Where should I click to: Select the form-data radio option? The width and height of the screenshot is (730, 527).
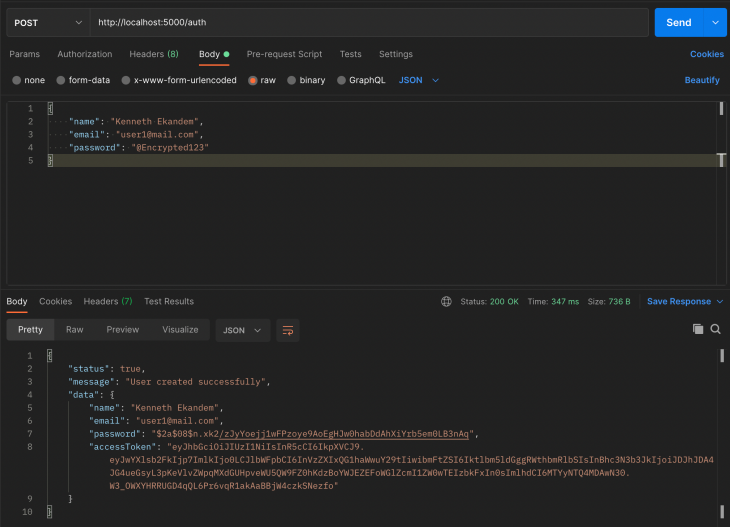61,80
